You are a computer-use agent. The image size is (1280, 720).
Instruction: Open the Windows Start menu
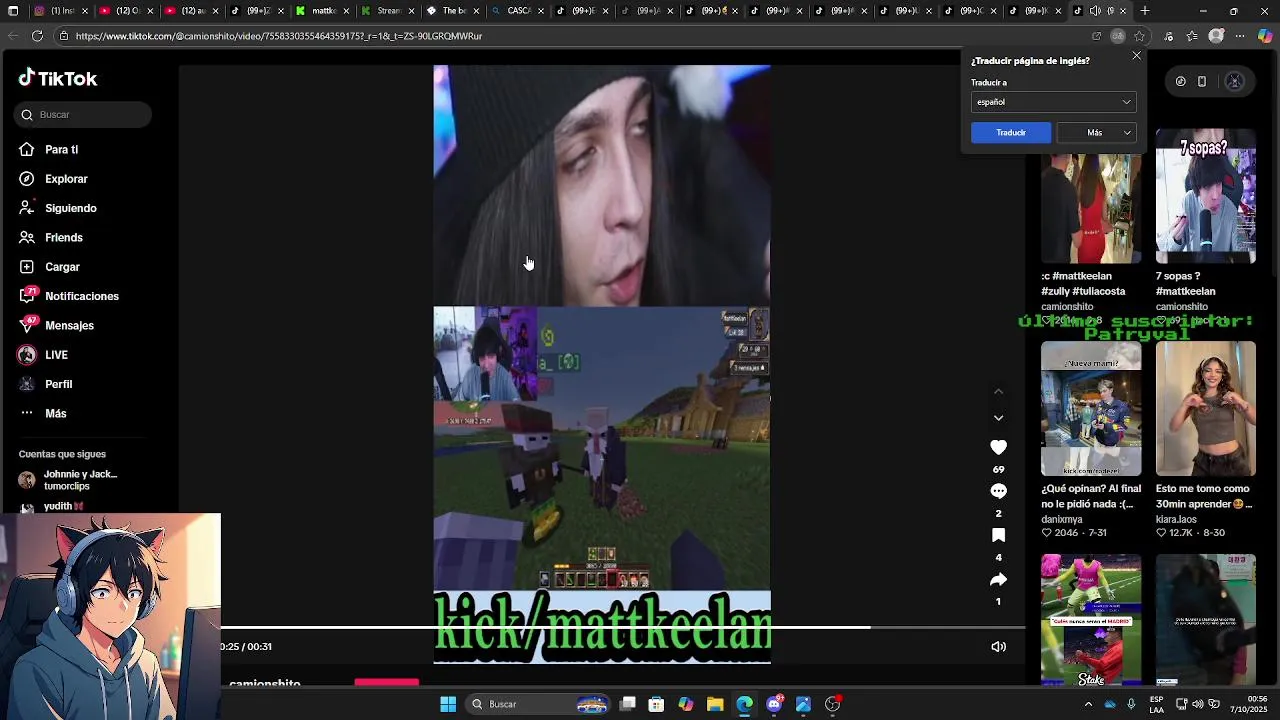tap(448, 704)
